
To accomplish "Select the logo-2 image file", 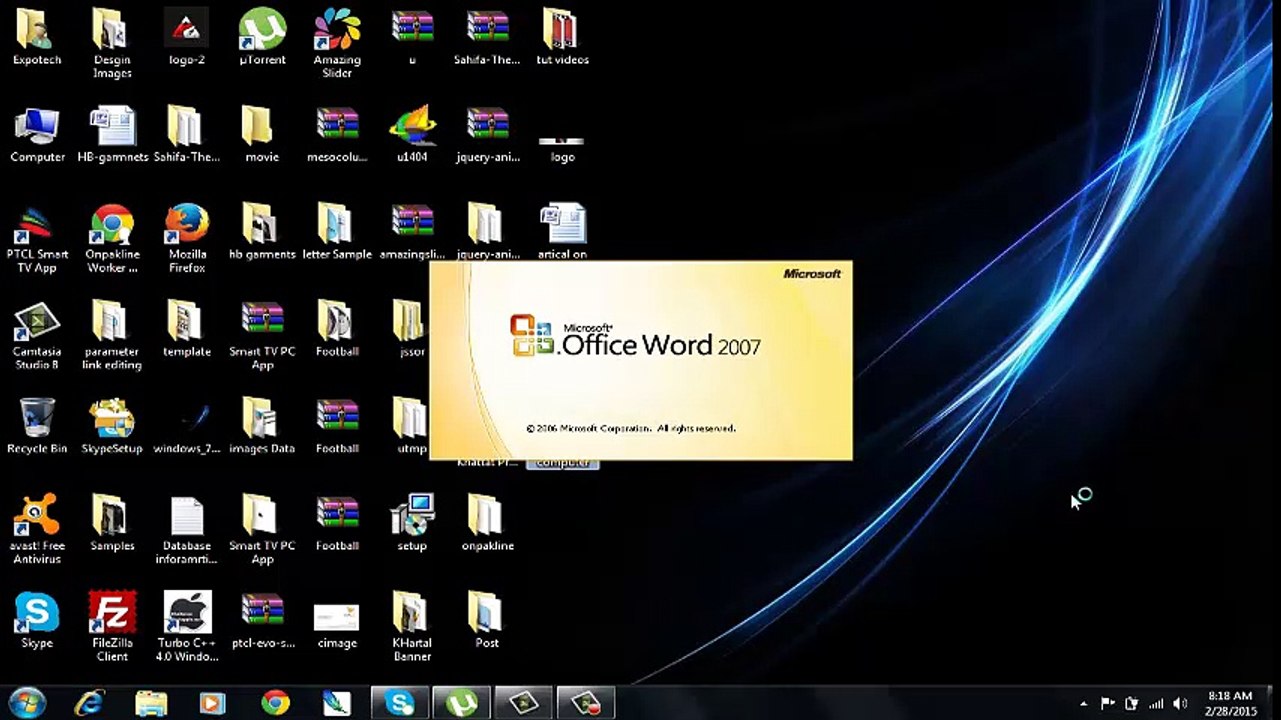I will coord(187,38).
